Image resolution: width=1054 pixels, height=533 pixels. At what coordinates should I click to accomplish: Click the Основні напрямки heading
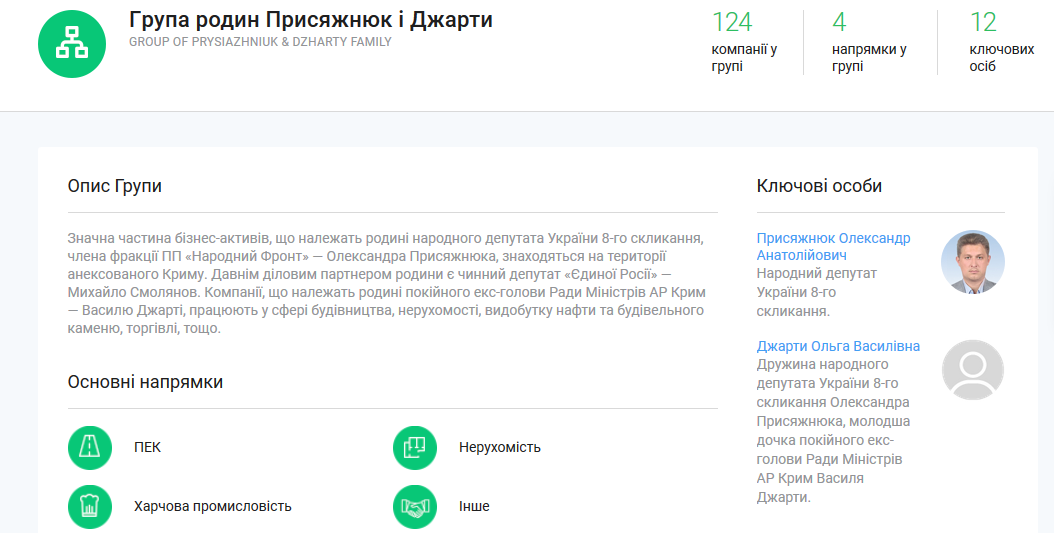[145, 382]
